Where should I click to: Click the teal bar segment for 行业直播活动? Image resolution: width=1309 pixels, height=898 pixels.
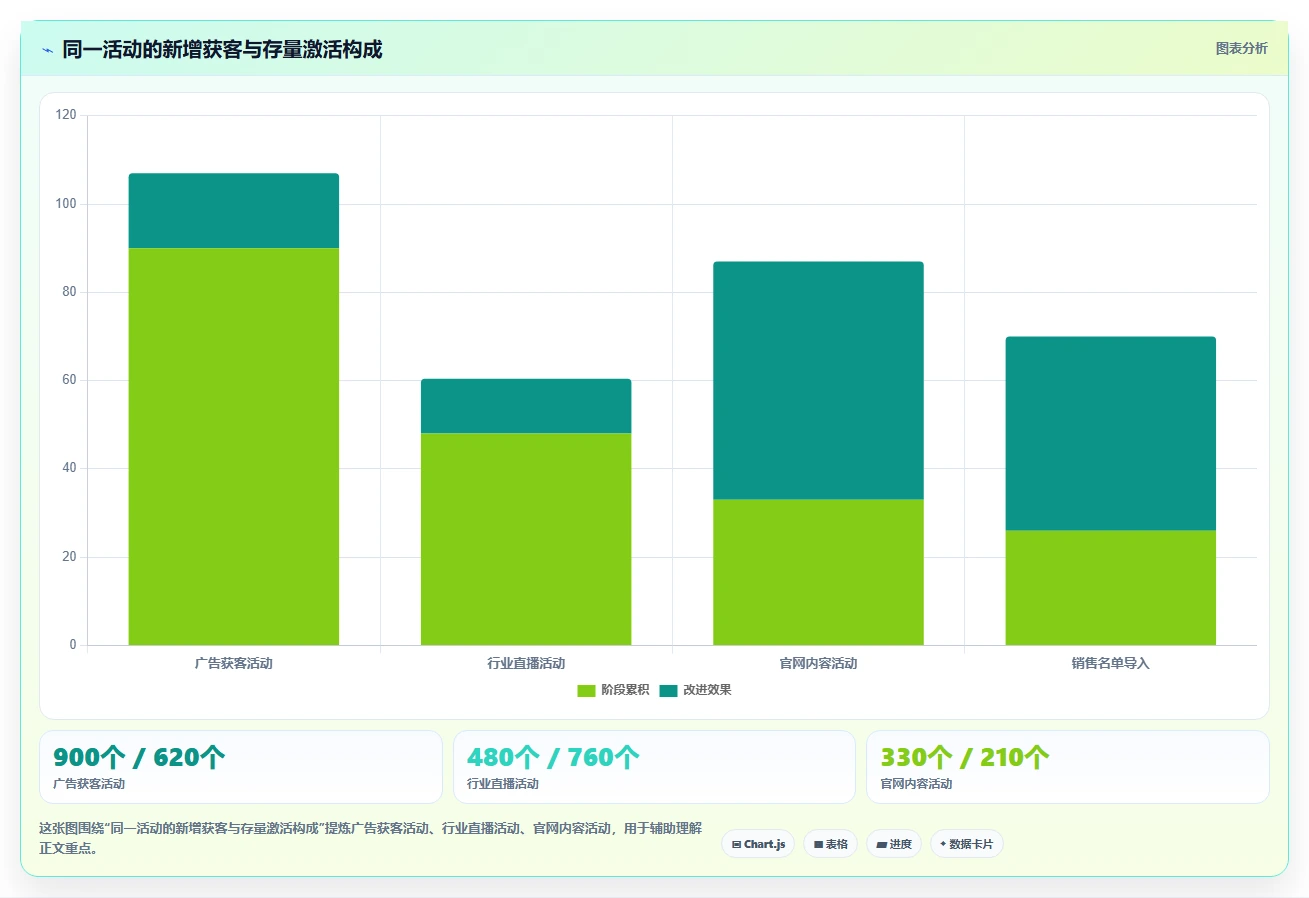[x=526, y=406]
